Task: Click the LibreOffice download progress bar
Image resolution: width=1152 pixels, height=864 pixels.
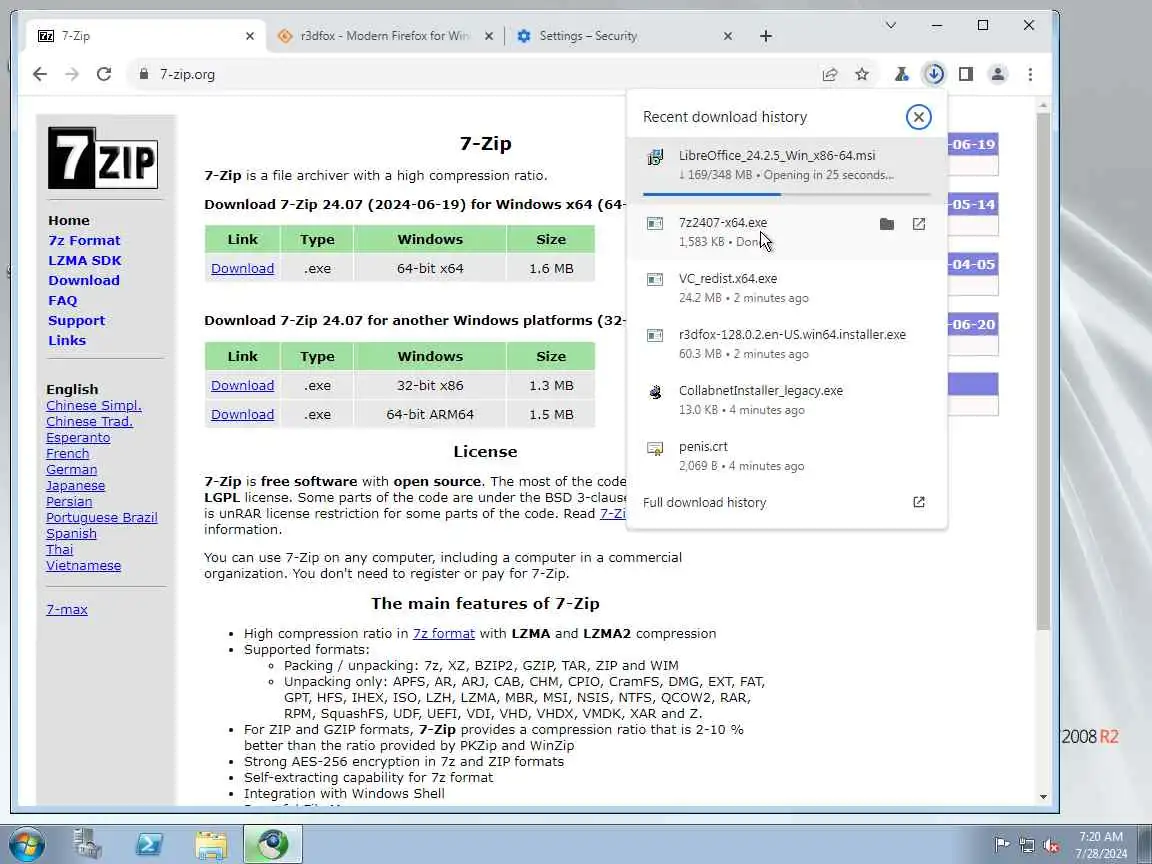Action: (x=786, y=194)
